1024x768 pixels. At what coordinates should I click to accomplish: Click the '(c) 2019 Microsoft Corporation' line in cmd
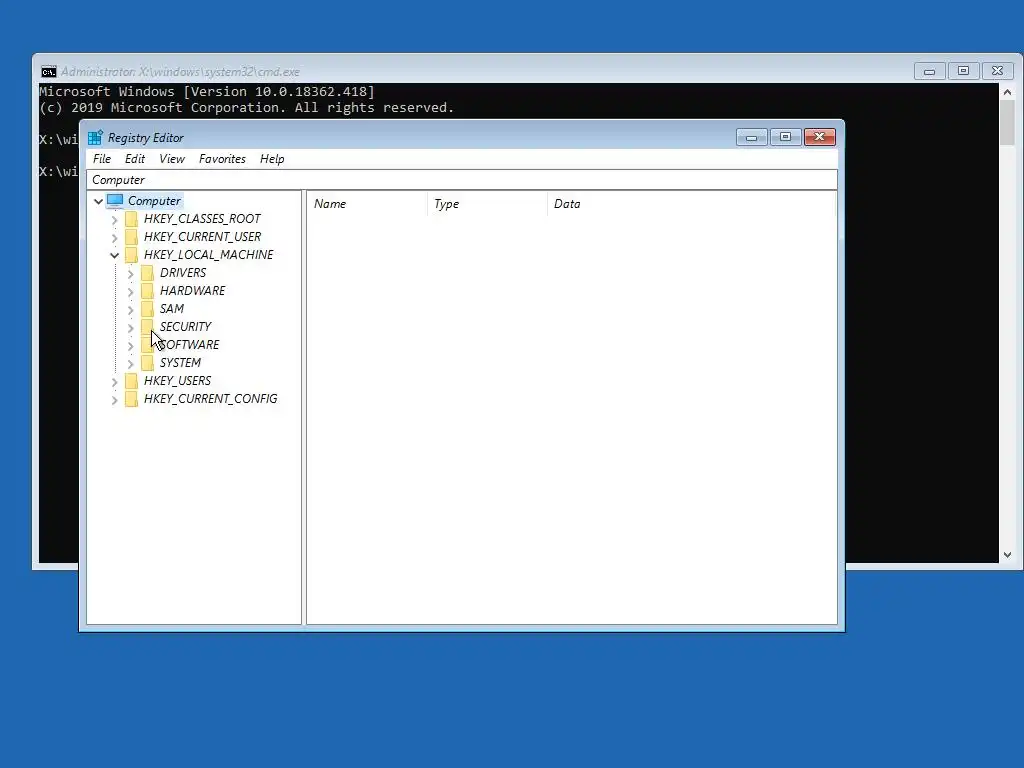click(246, 108)
